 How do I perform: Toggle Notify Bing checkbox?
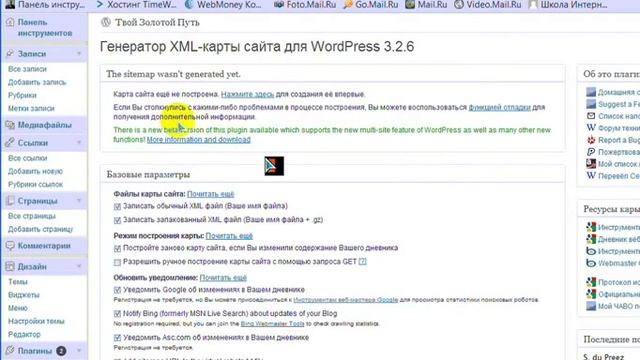[118, 314]
